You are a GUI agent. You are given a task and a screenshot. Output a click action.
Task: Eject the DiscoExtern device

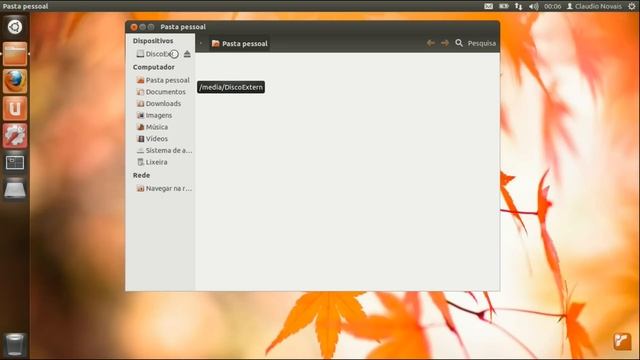187,54
